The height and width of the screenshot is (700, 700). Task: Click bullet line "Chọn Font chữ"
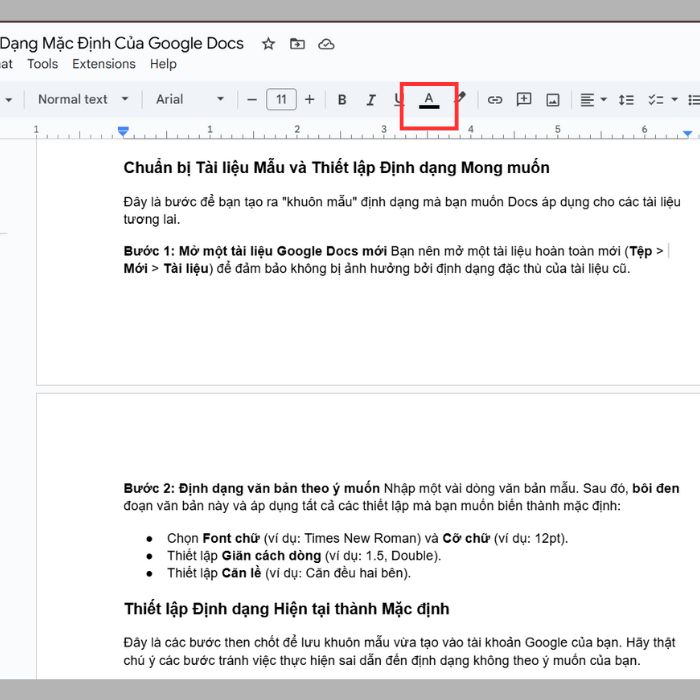pyautogui.click(x=367, y=538)
